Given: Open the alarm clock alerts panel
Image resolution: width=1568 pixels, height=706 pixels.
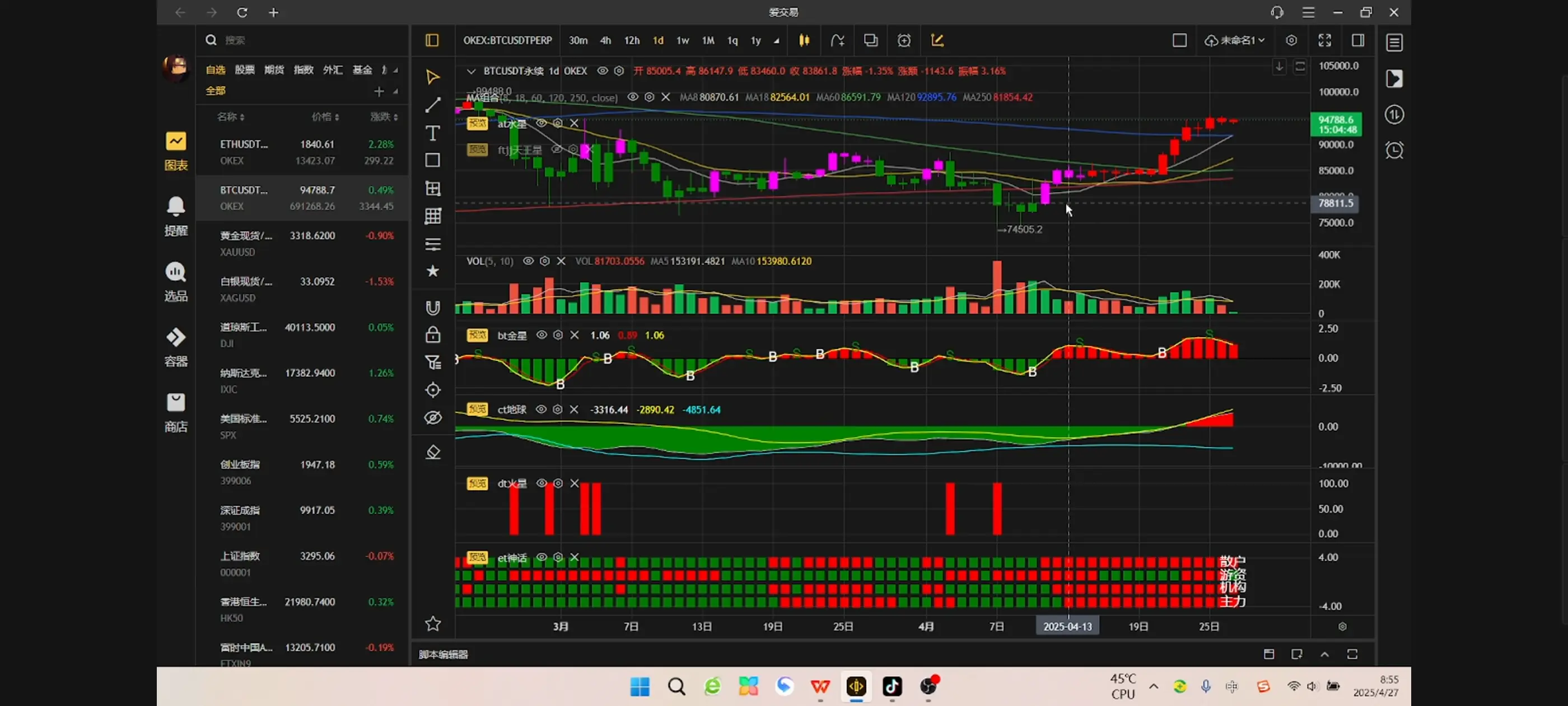Looking at the screenshot, I should tap(1394, 151).
